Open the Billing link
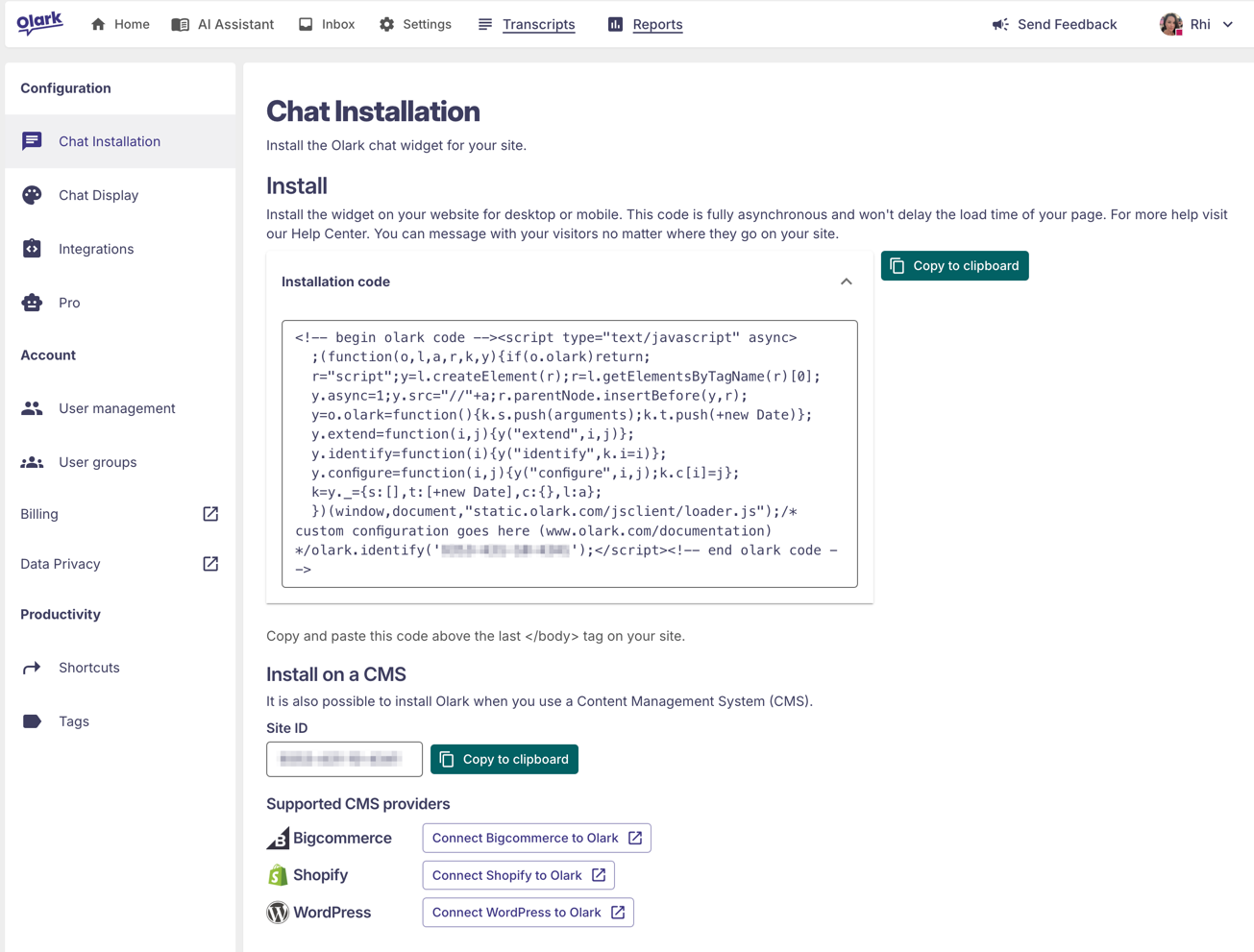The height and width of the screenshot is (952, 1254). pos(120,514)
